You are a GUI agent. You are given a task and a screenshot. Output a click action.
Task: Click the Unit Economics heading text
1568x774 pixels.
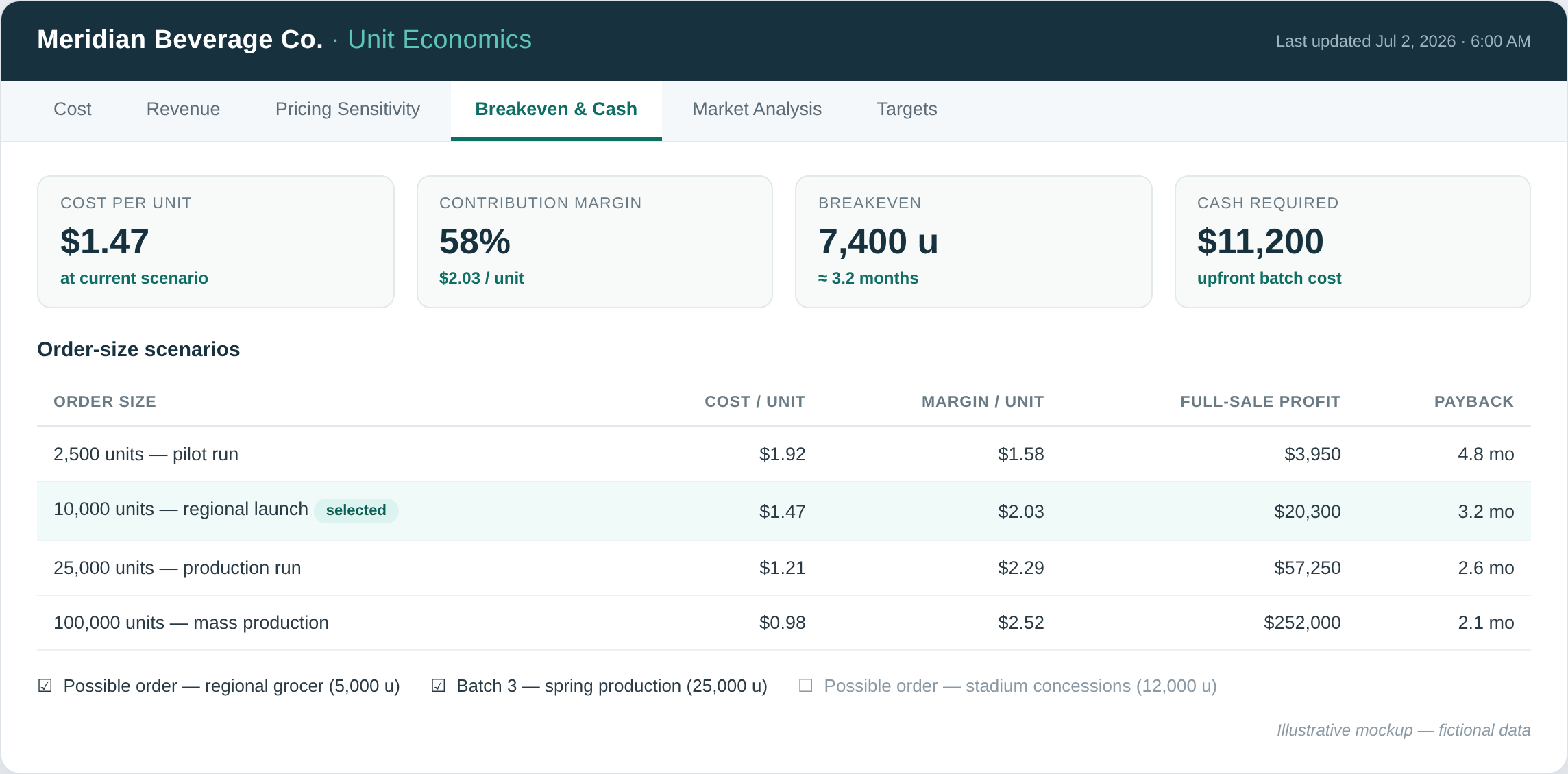[439, 40]
